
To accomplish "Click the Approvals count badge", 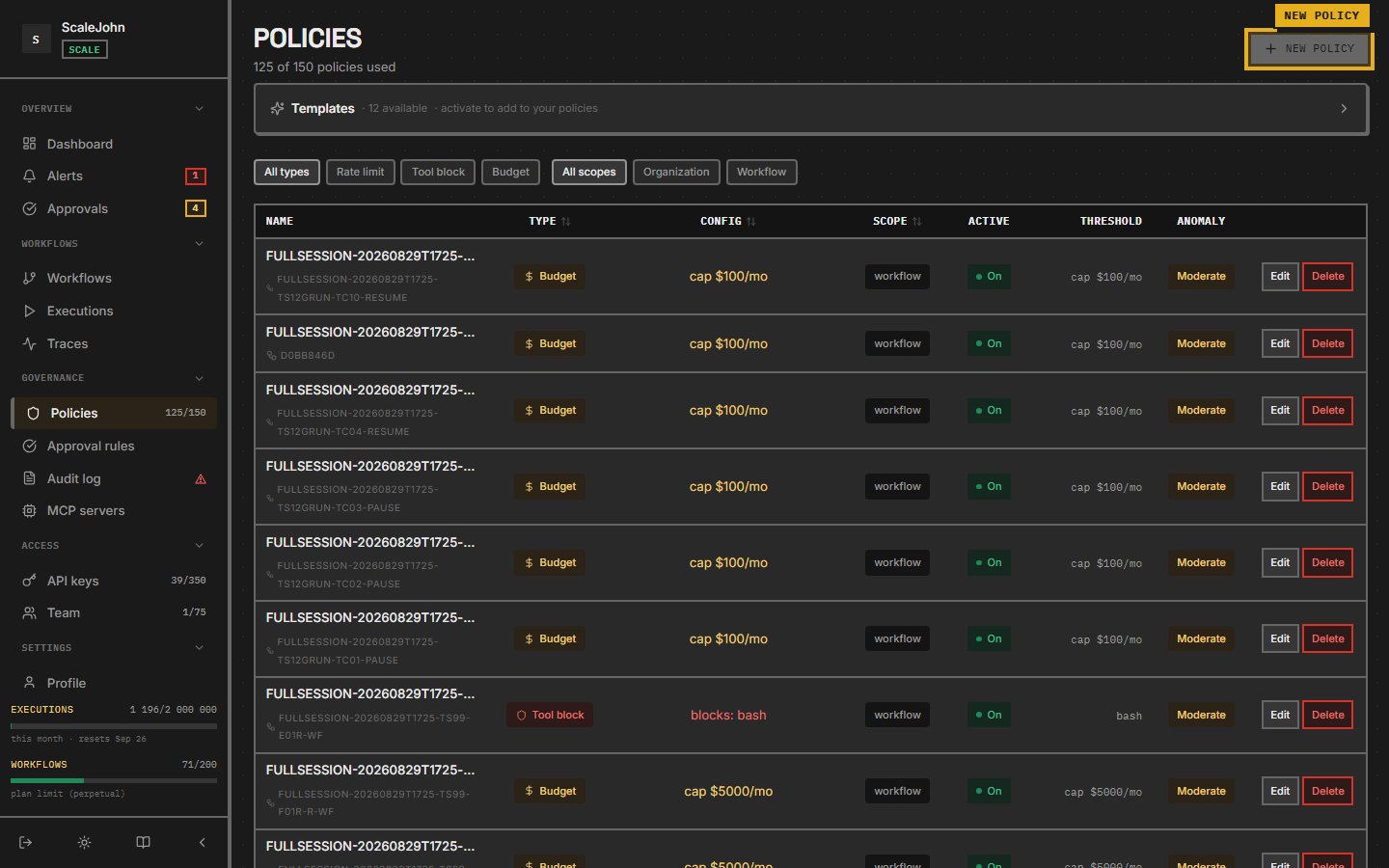I will (196, 208).
